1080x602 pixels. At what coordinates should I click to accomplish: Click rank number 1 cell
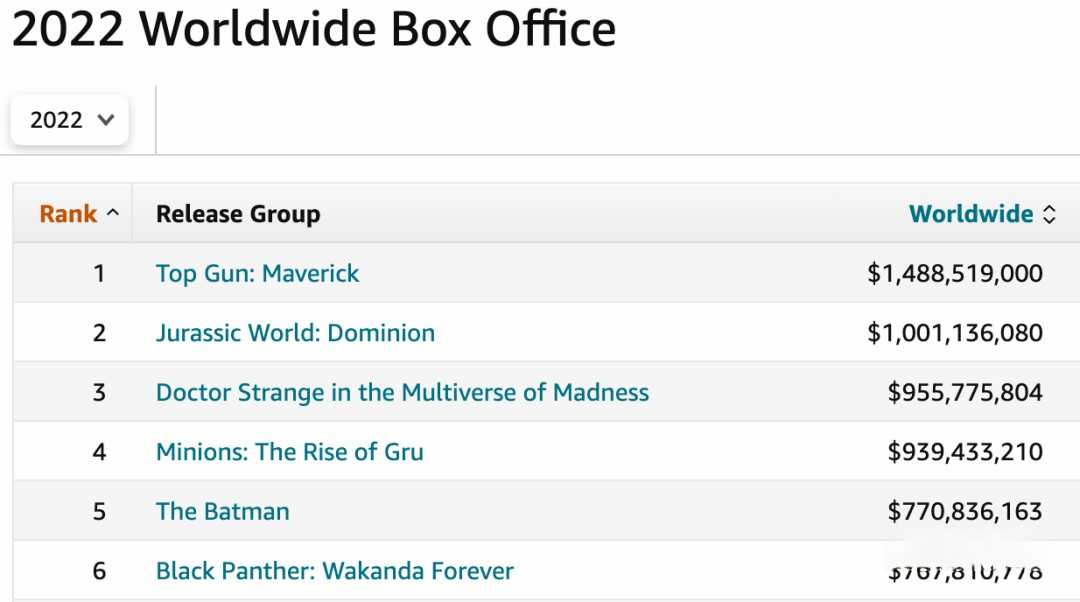[99, 273]
